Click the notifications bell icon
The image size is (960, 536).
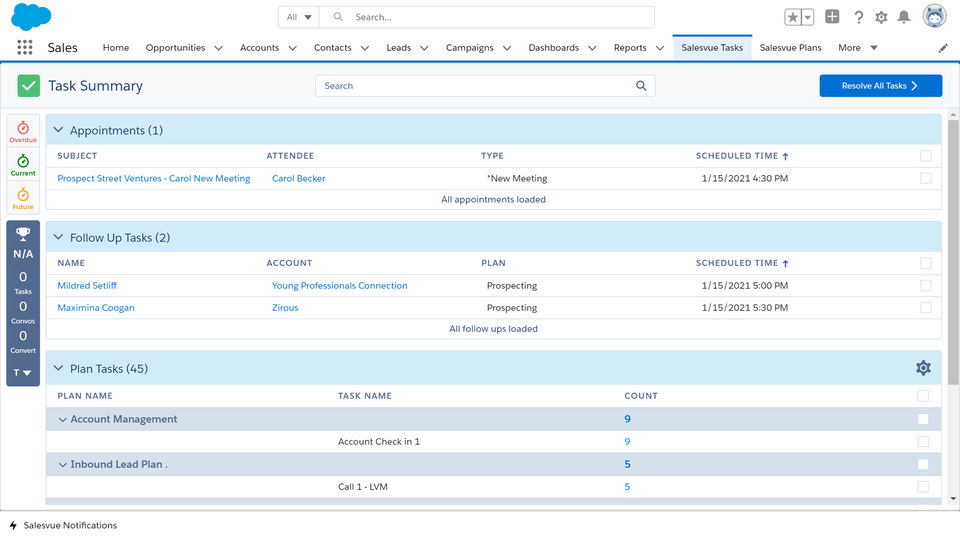(904, 17)
